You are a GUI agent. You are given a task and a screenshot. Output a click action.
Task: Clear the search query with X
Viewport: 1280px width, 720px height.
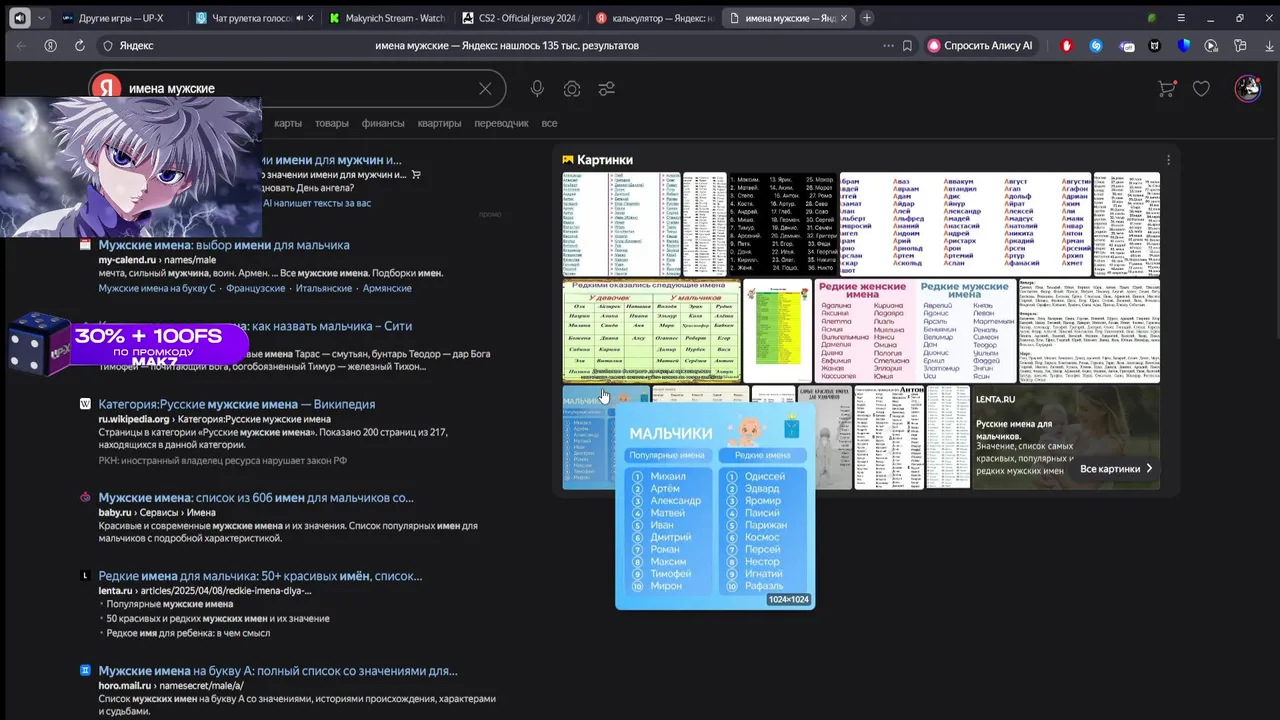[x=485, y=89]
